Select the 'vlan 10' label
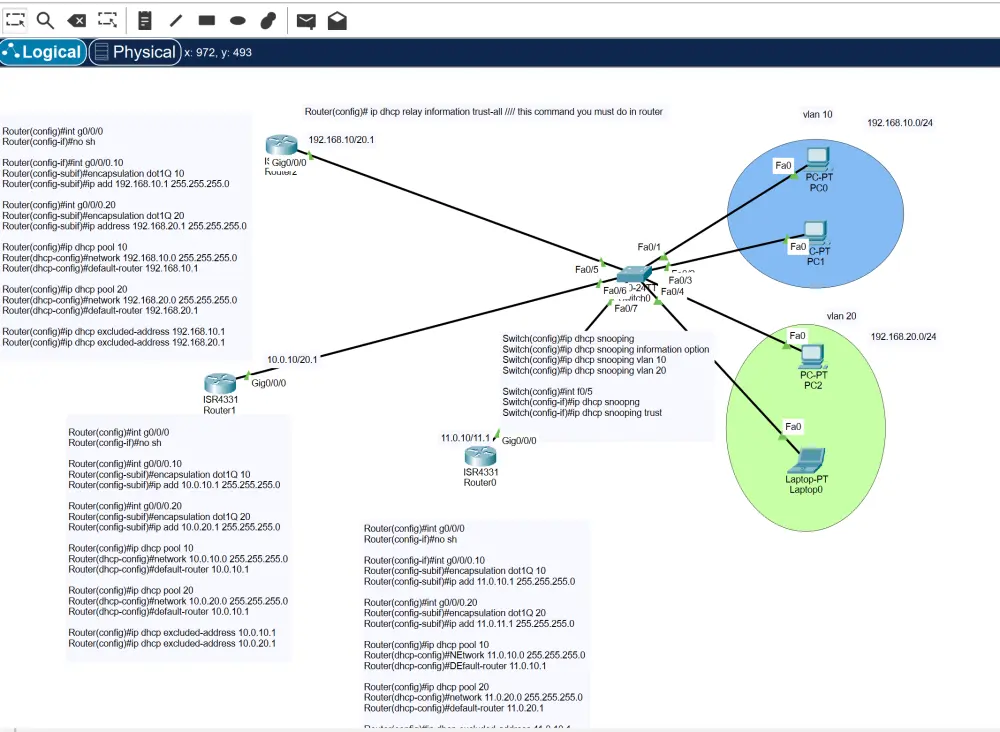The width and height of the screenshot is (1000, 732). point(817,115)
